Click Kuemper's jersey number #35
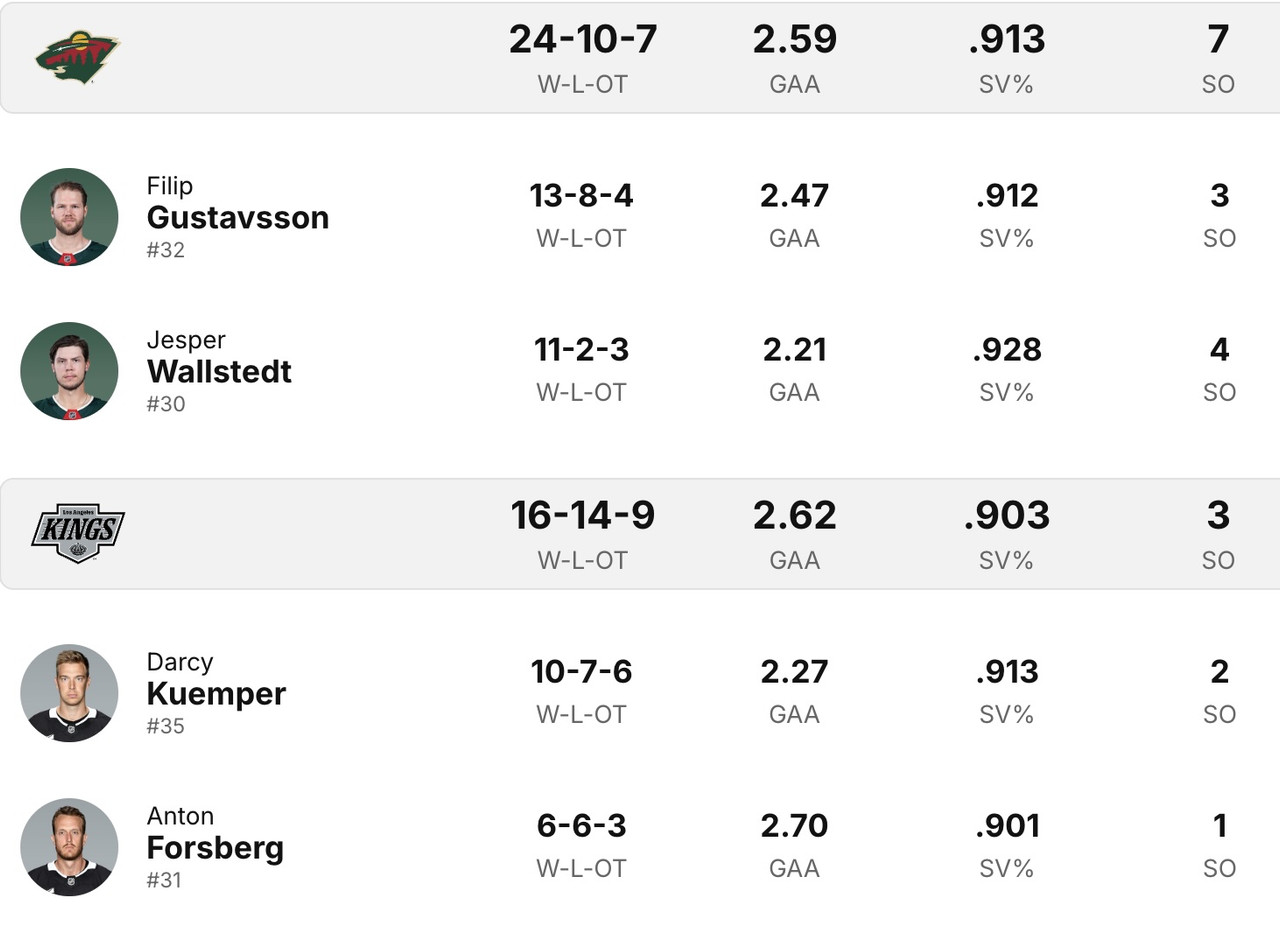This screenshot has height=926, width=1280. coord(166,726)
